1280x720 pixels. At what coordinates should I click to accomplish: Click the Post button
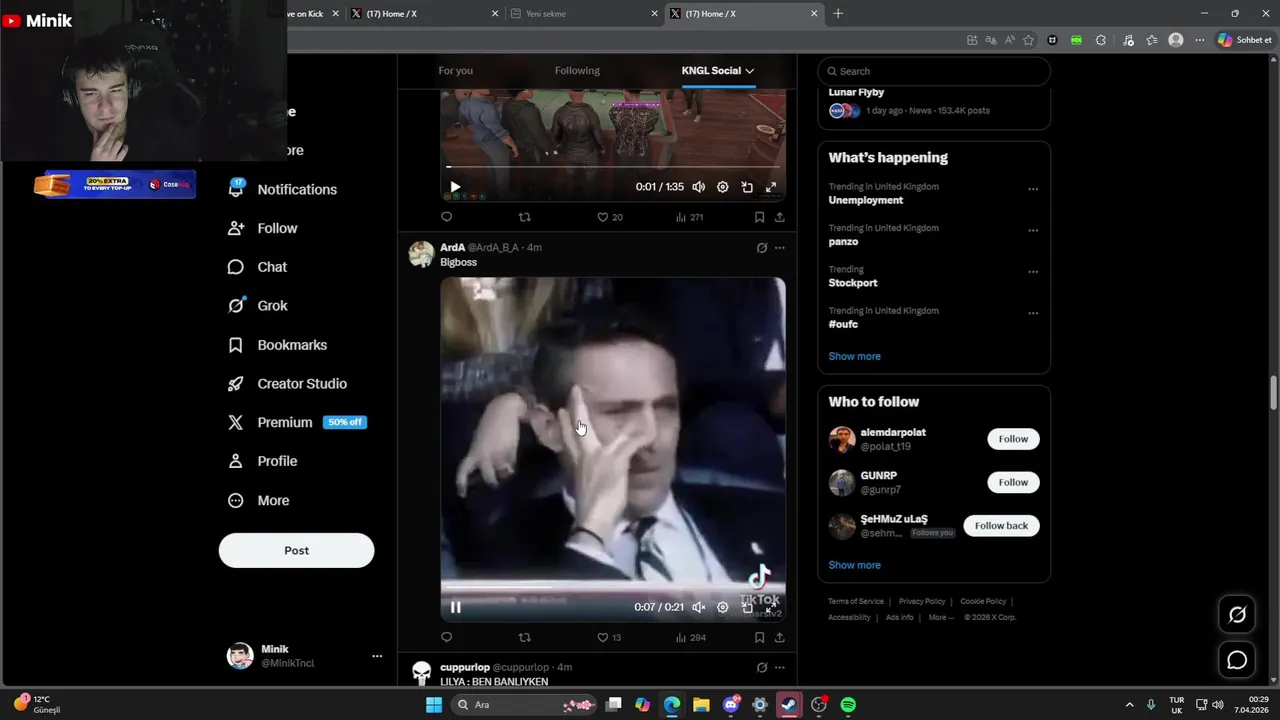[296, 550]
